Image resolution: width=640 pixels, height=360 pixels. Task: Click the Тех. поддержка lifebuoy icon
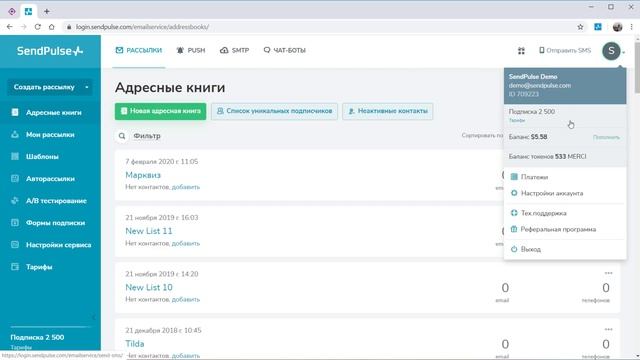point(514,213)
